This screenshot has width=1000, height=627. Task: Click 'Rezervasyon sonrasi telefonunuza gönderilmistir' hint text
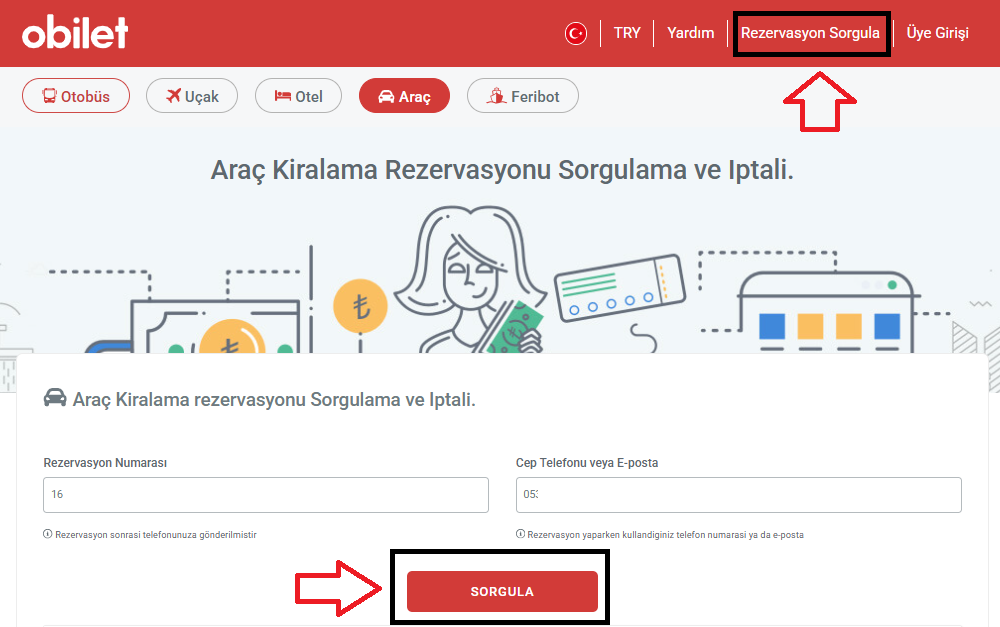[156, 535]
